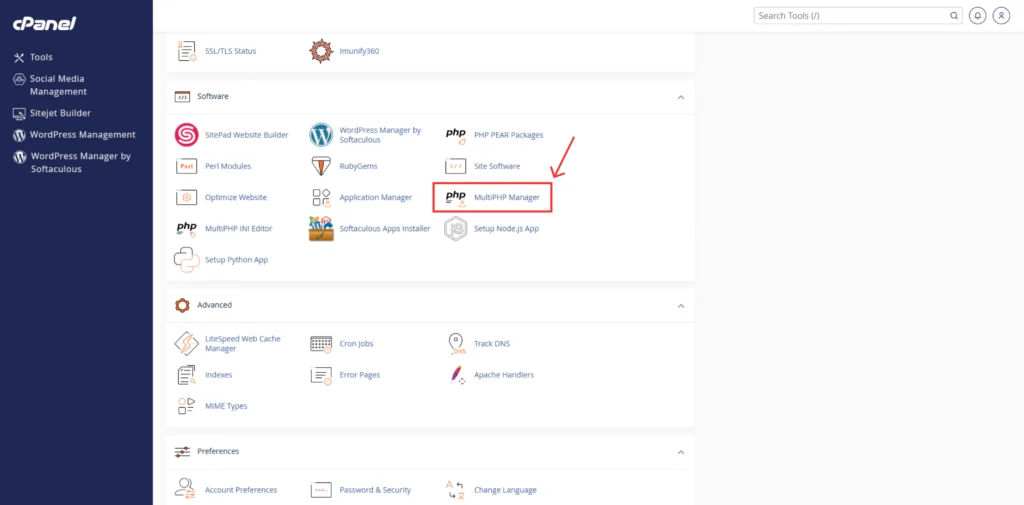Open the Error Pages icon
1024x505 pixels.
(321, 375)
